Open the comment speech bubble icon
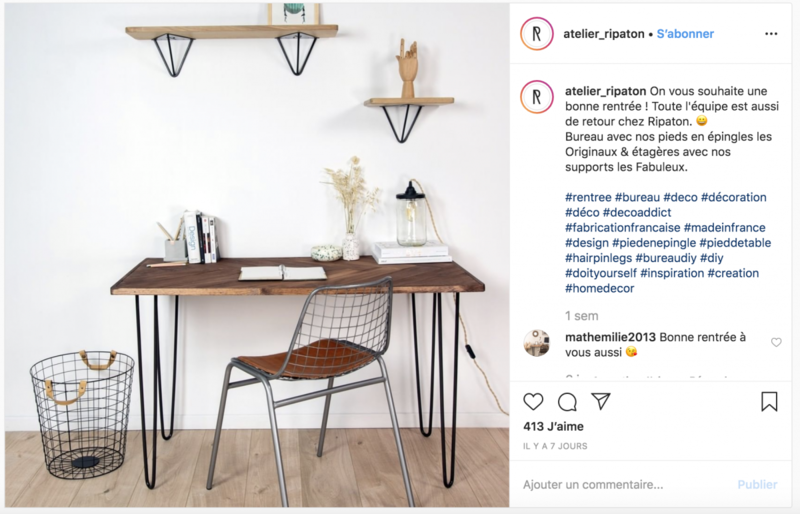Screen dimensions: 800x514 pos(567,402)
